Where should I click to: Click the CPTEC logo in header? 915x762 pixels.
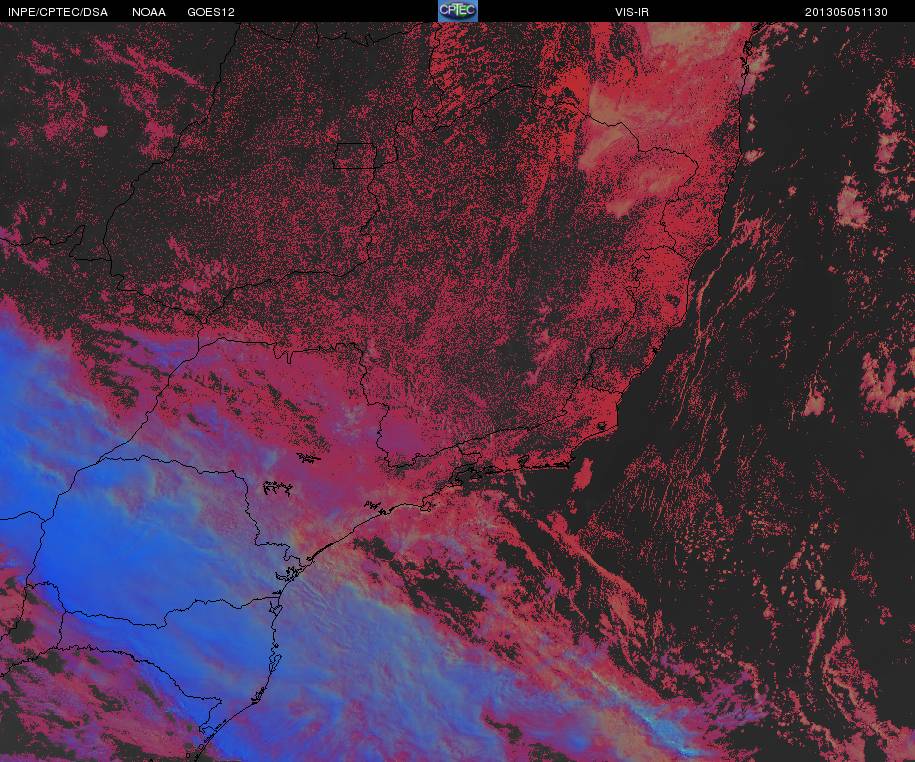[458, 11]
